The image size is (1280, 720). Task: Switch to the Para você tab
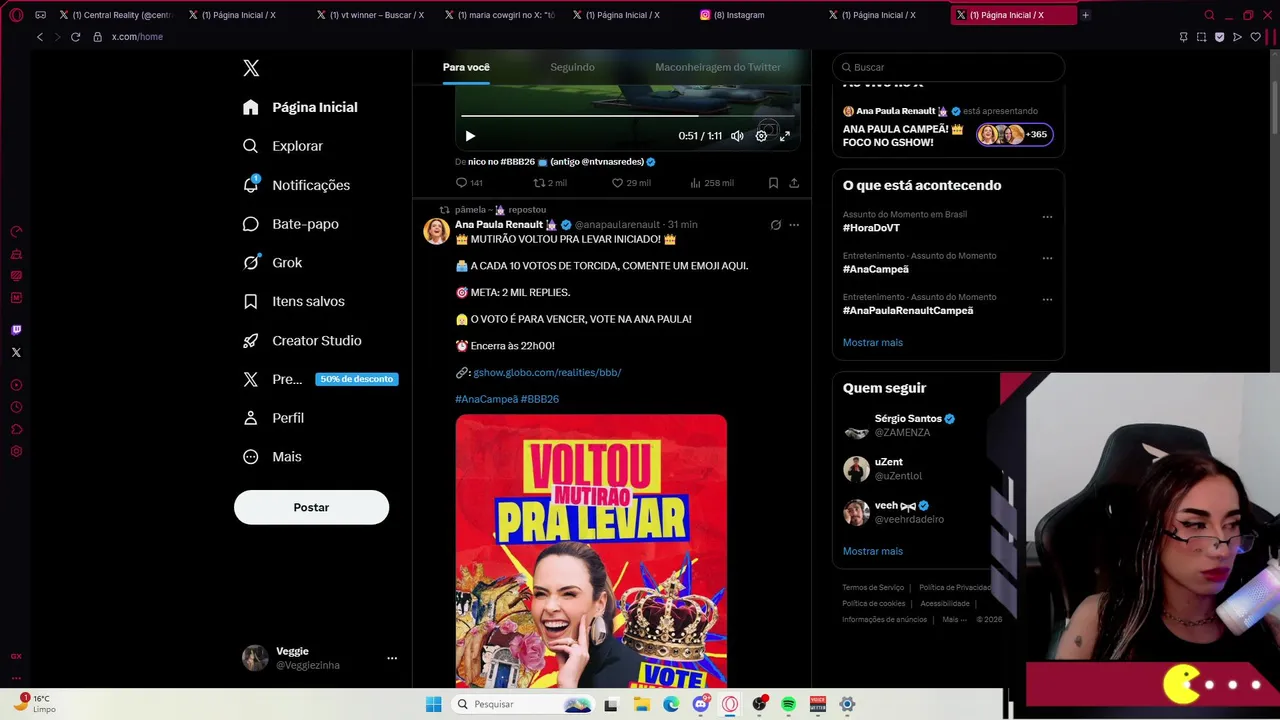466,67
